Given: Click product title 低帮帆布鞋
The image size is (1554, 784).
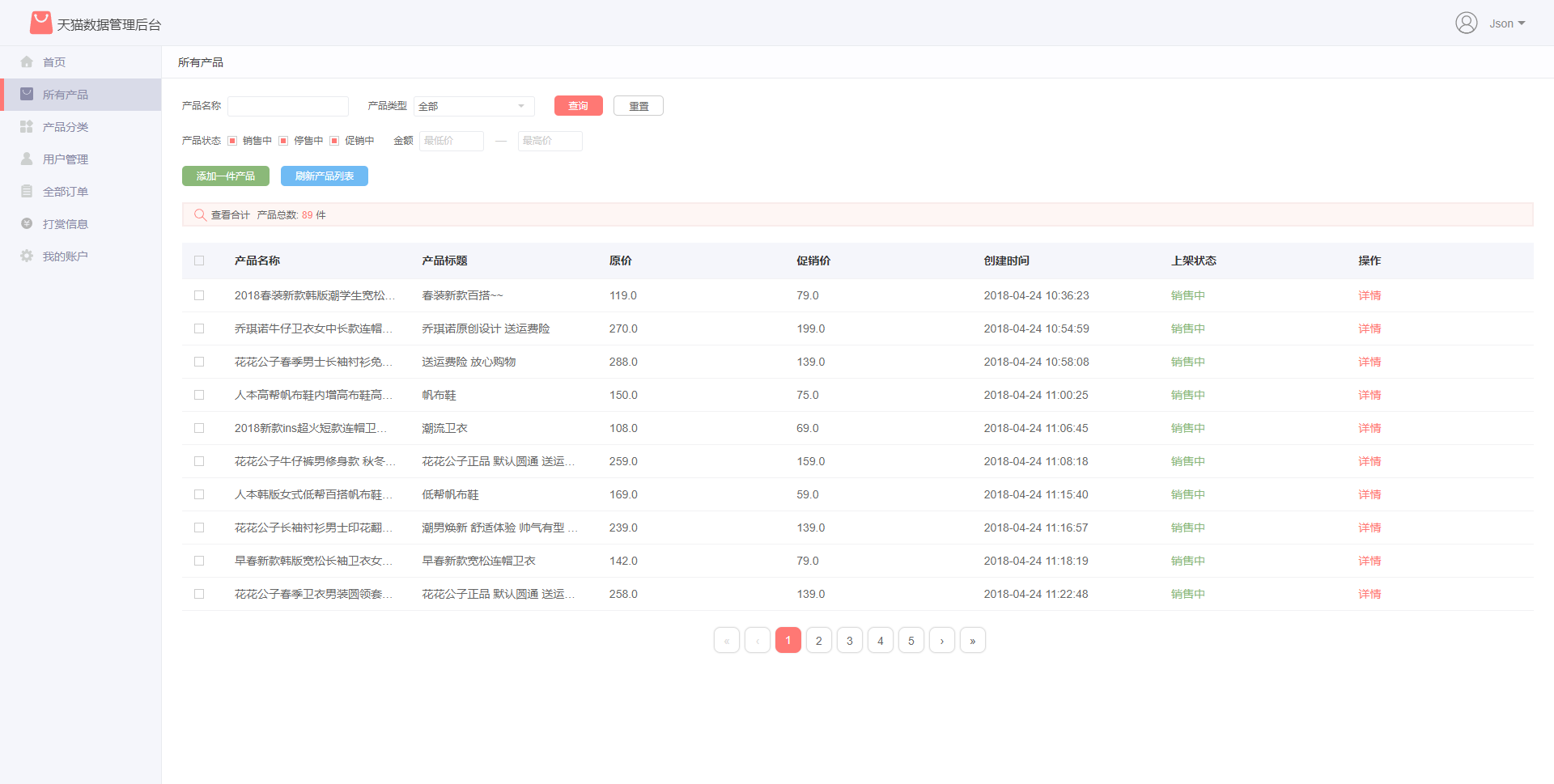Looking at the screenshot, I should point(450,494).
